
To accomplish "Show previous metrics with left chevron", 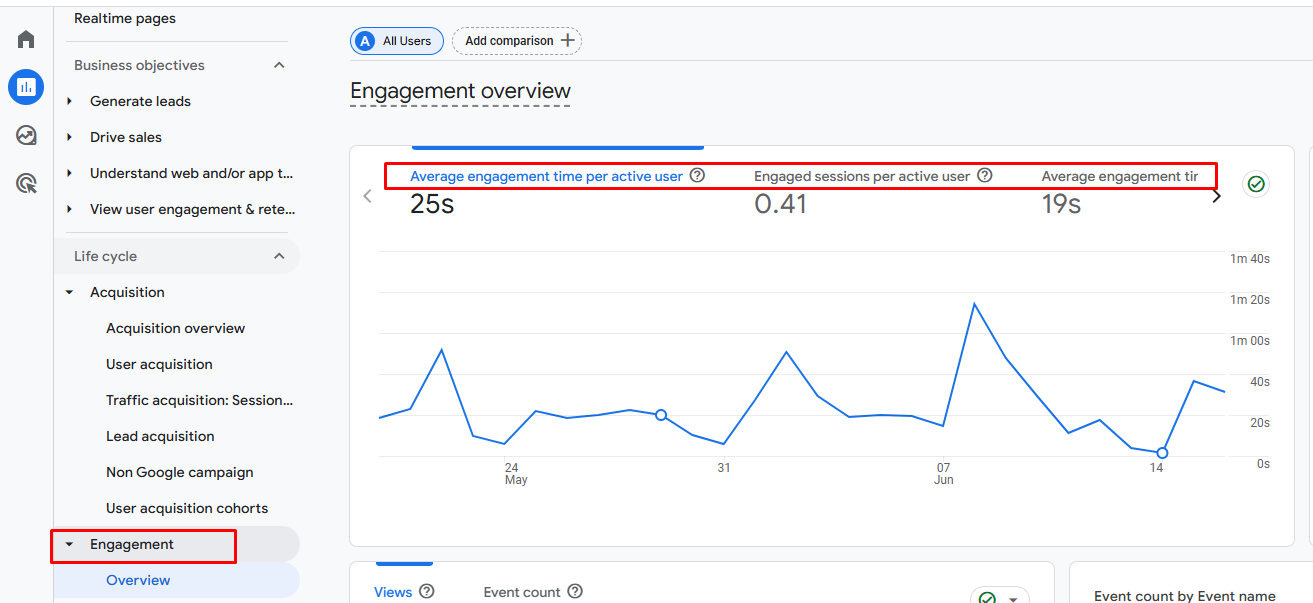I will [x=367, y=196].
